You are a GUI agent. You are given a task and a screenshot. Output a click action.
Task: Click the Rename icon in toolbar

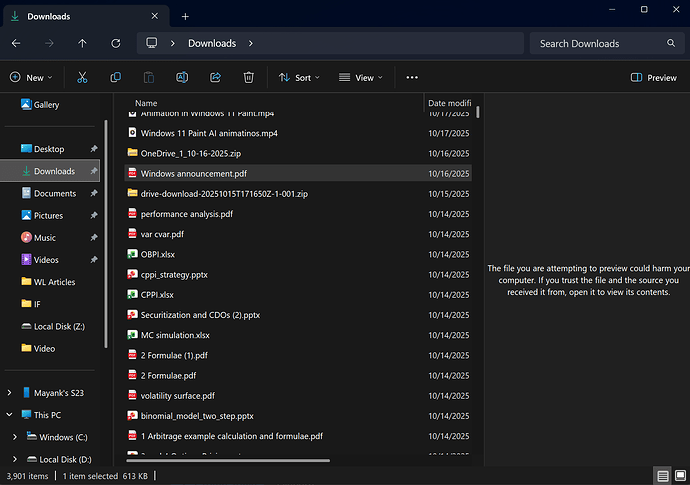[182, 77]
